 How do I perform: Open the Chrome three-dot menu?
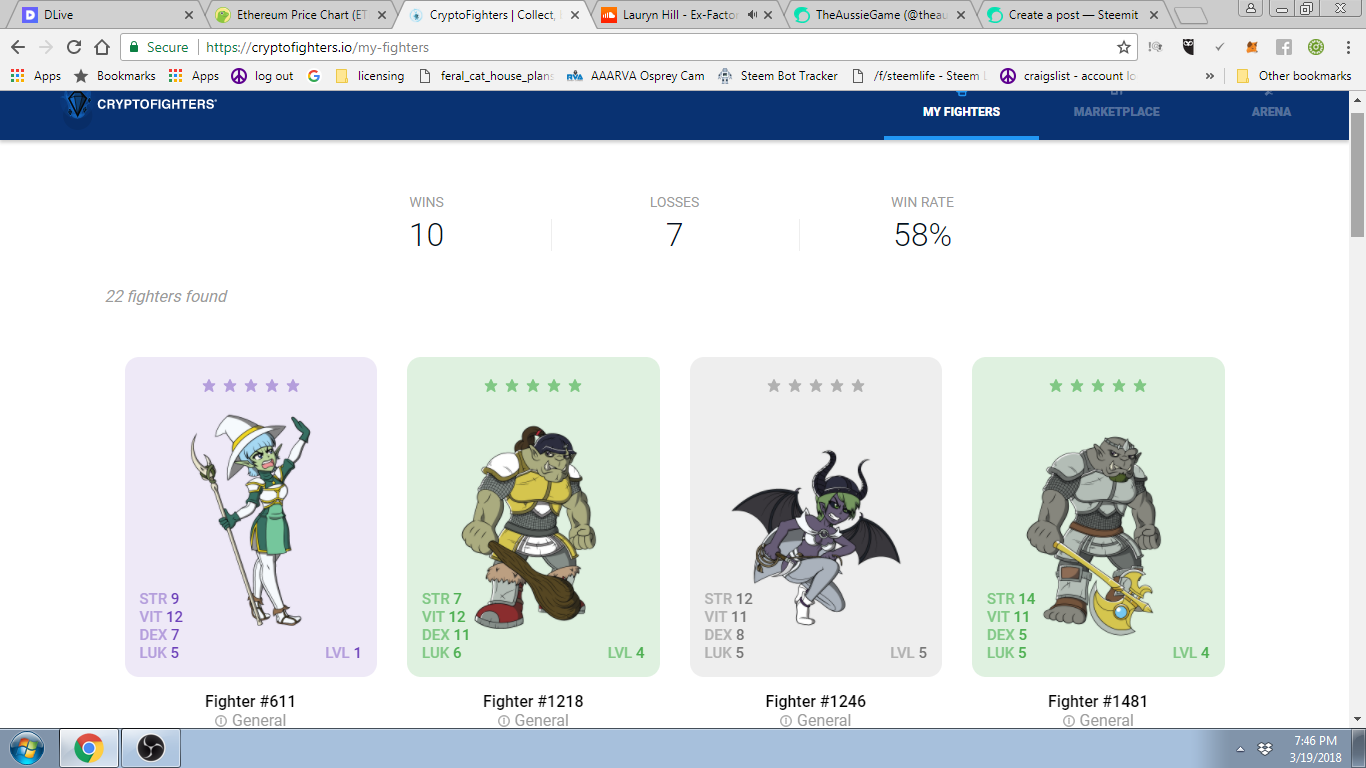(x=1347, y=47)
